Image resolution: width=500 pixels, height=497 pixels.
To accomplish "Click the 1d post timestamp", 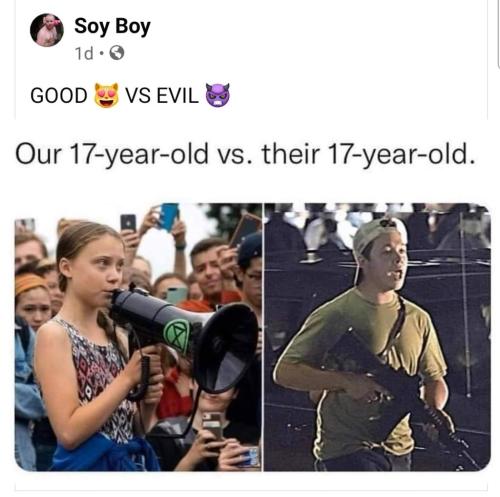I will tap(84, 54).
